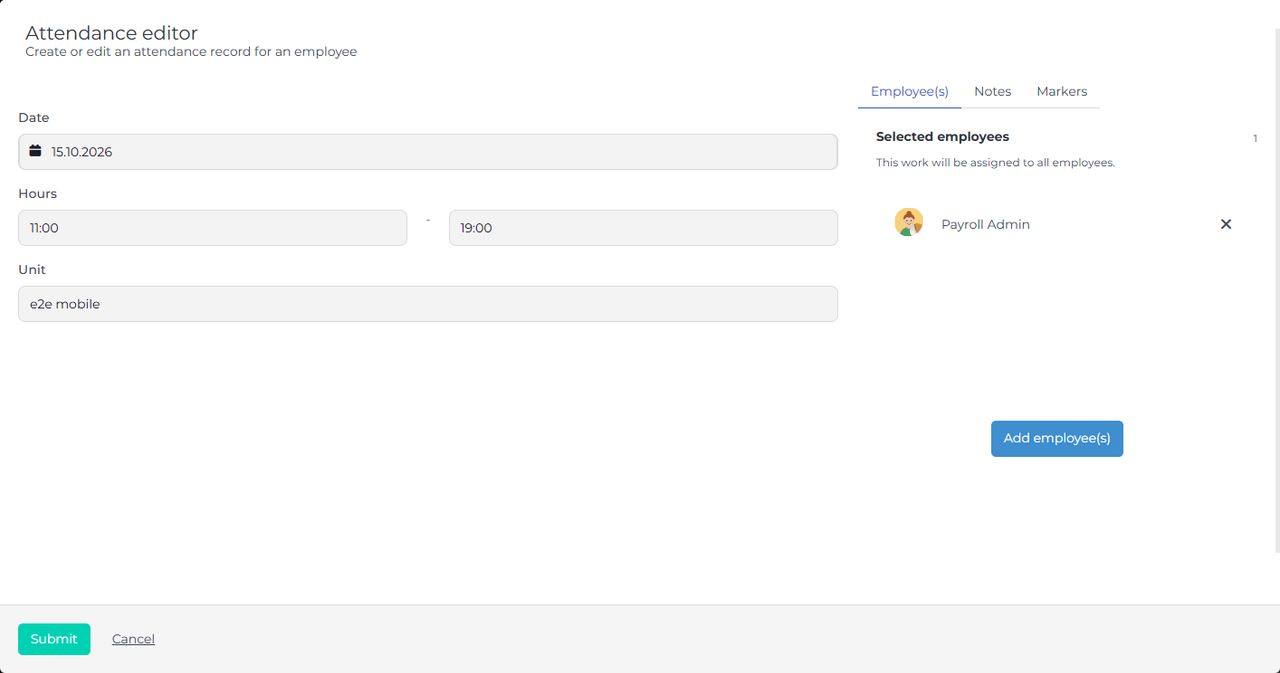1280x673 pixels.
Task: Edit the start hour field 11:00
Action: [213, 228]
